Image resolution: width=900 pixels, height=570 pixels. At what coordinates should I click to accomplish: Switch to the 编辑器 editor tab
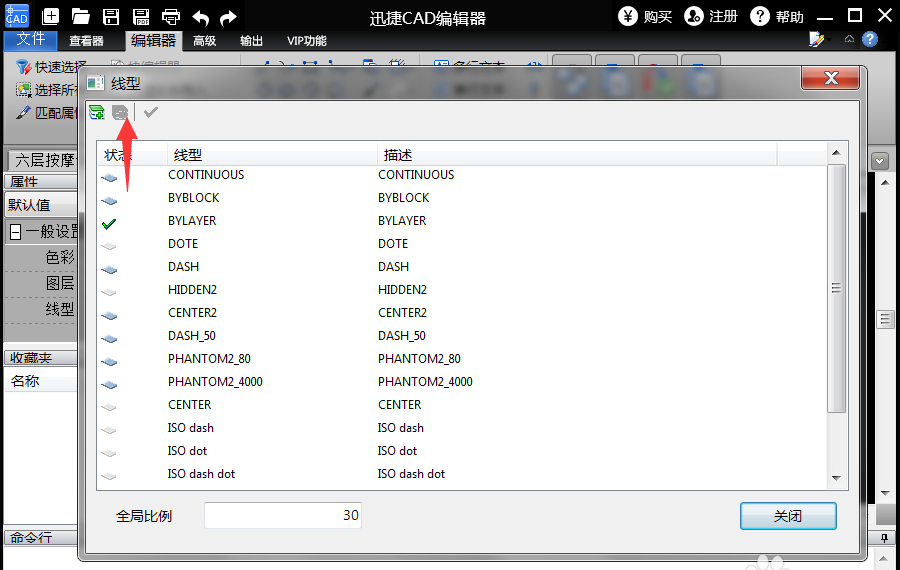pyautogui.click(x=153, y=40)
